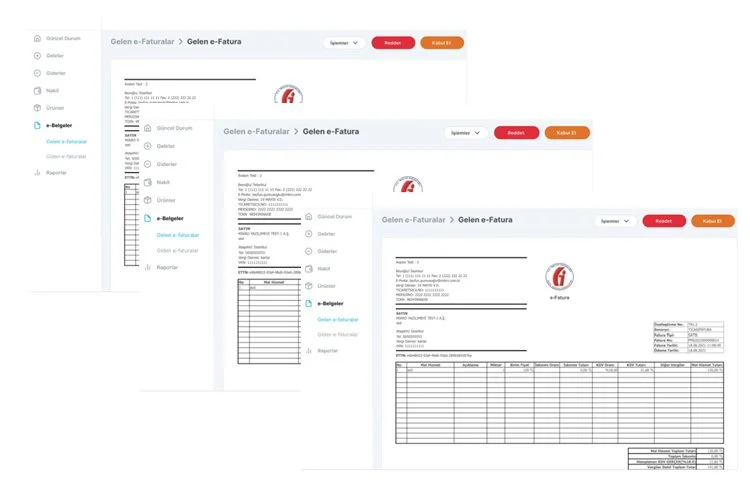Open the İşlemler dropdown in the rearmost window
Screen dimensions: 750x500
pos(343,43)
